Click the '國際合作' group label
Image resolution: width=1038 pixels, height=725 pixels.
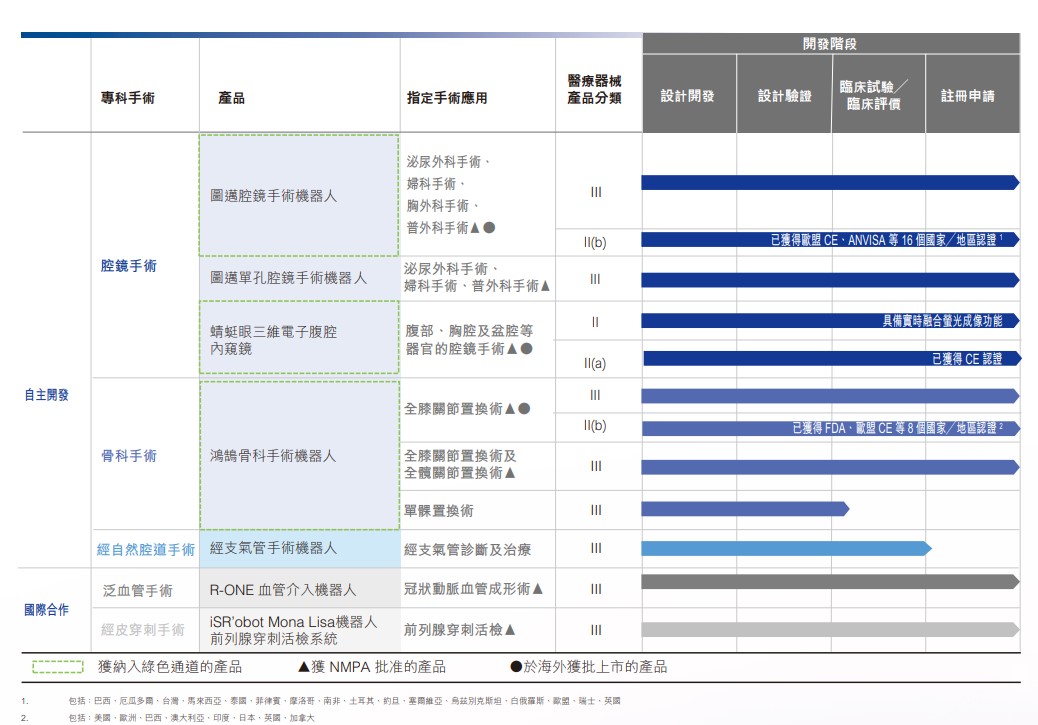click(46, 610)
